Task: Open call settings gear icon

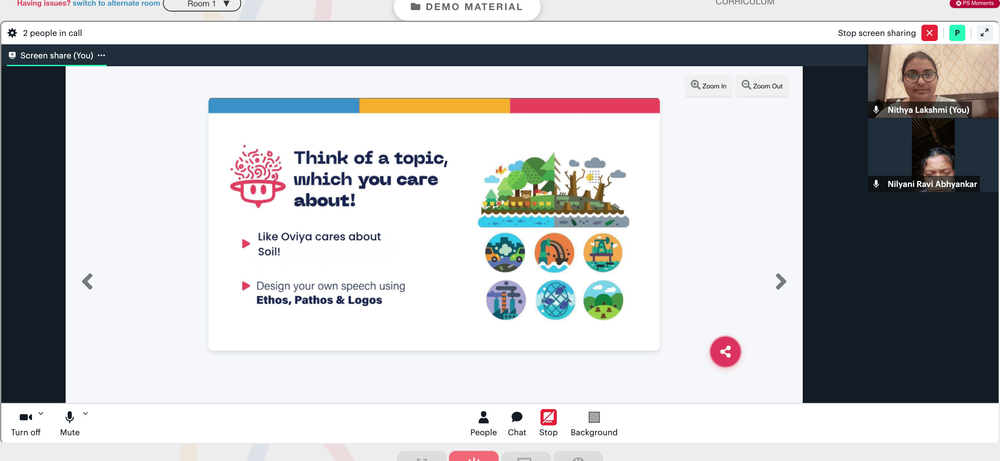Action: (12, 33)
